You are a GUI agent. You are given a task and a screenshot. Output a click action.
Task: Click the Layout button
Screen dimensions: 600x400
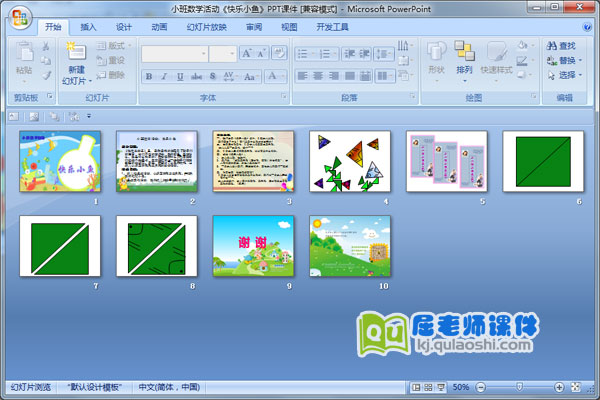tap(114, 46)
